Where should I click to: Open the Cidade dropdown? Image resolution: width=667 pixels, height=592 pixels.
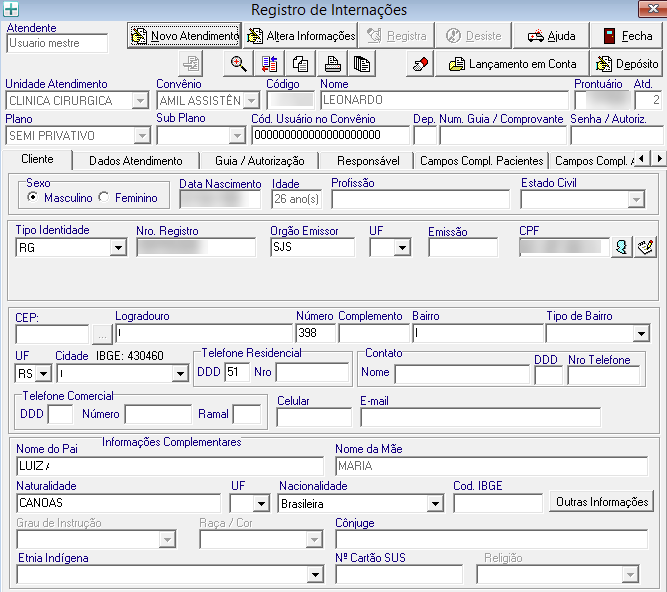pyautogui.click(x=180, y=374)
